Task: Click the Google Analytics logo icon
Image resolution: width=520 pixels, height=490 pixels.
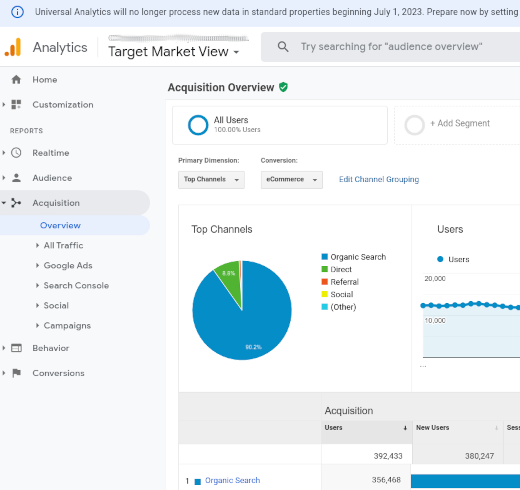Action: tap(13, 47)
